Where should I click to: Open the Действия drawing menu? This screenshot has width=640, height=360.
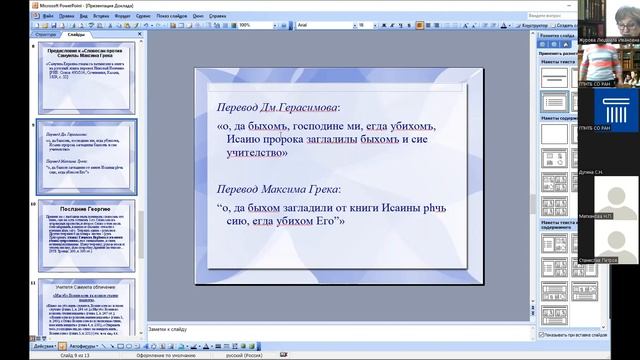44,346
